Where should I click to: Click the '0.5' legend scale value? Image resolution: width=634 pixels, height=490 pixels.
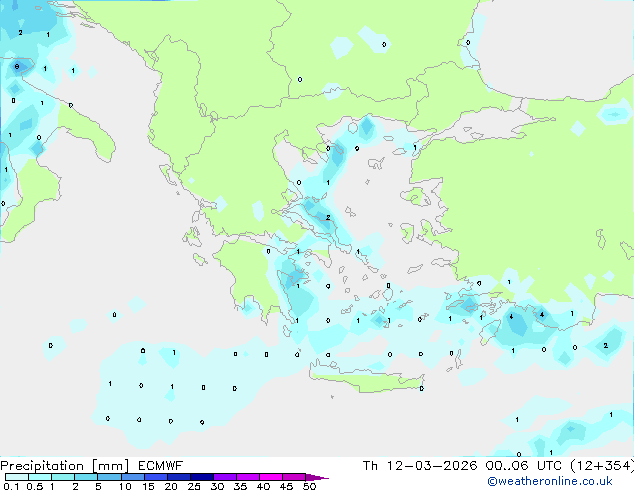point(35,486)
